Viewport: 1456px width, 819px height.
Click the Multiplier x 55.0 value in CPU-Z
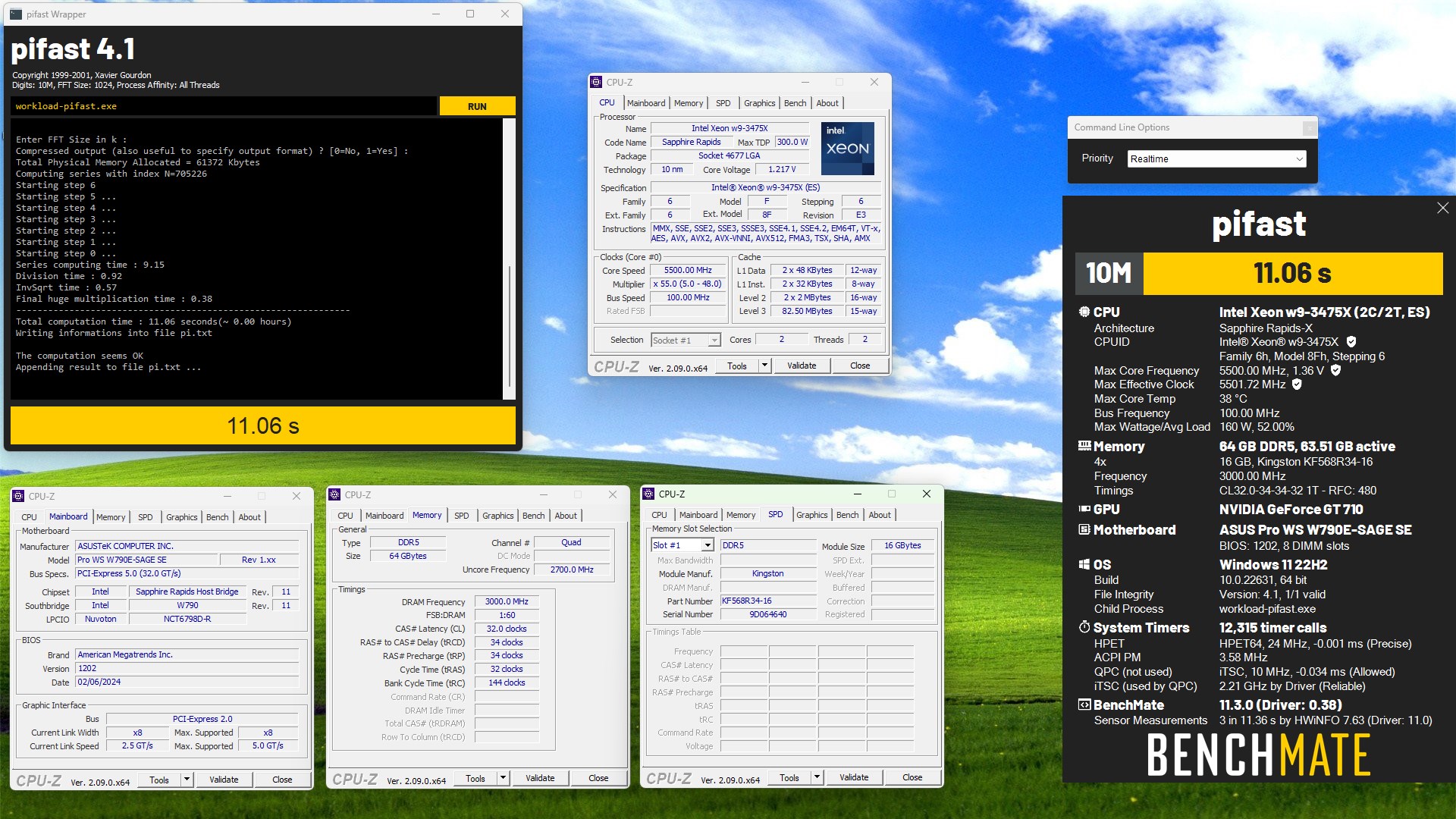click(x=688, y=284)
